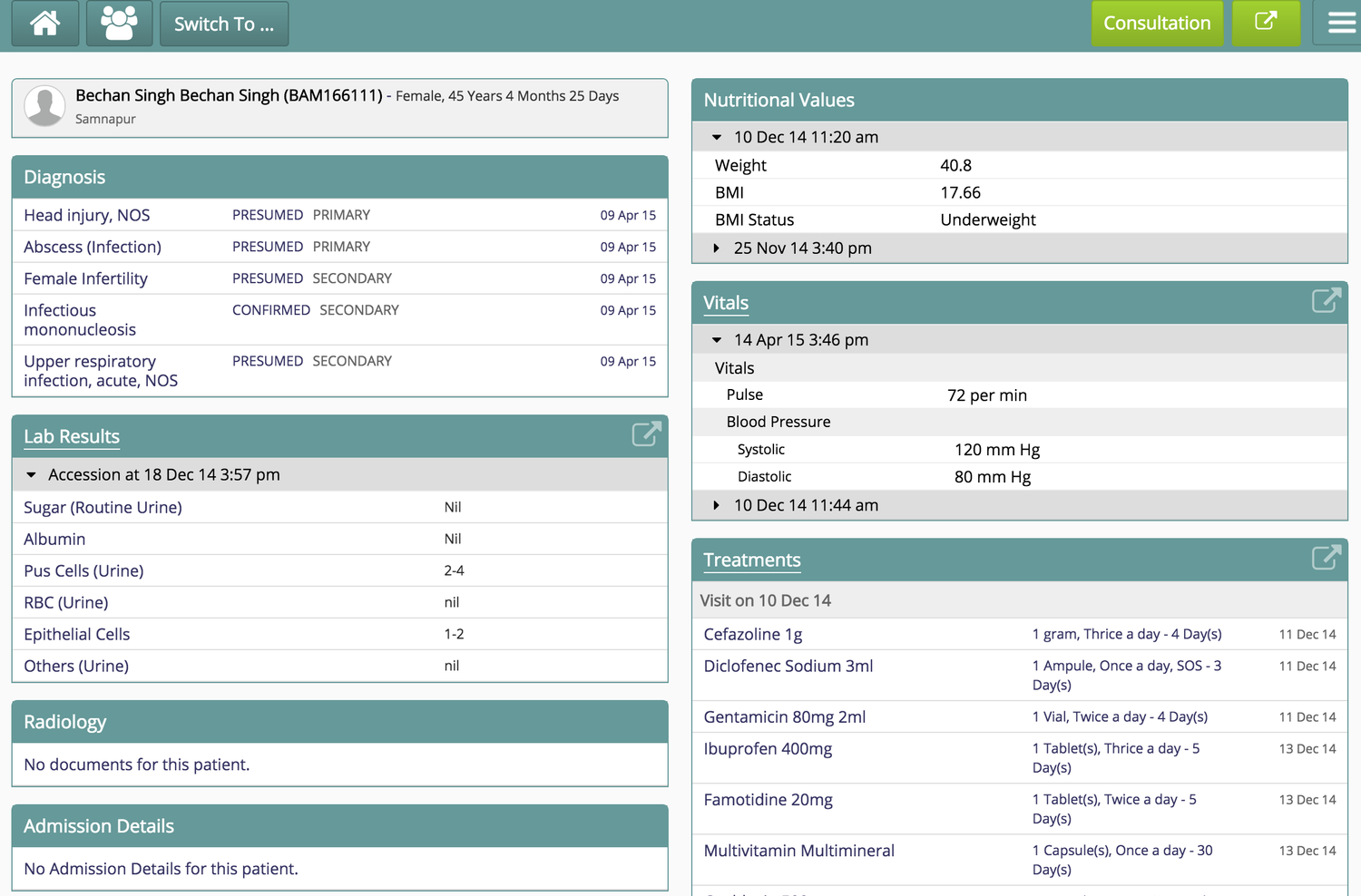Viewport: 1361px width, 896px height.
Task: Expand the 10 Dec 14 11:44 am vitals entry
Action: 1019,505
